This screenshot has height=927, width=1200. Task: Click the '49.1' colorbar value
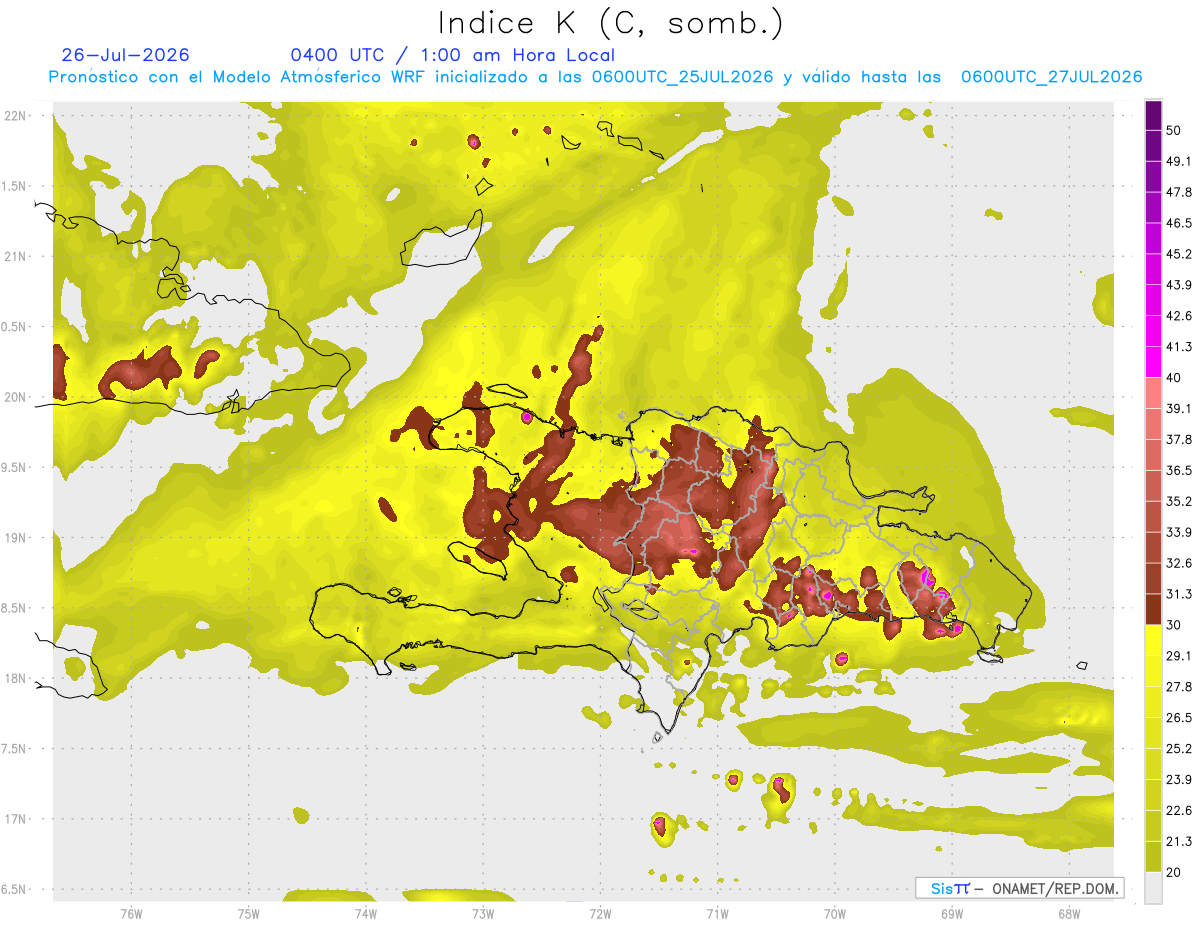click(1180, 161)
